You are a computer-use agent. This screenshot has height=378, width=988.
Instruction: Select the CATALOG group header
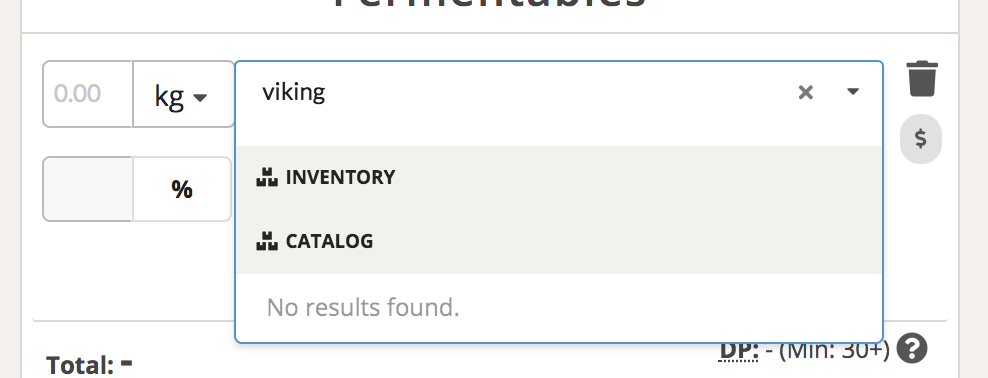tap(559, 241)
